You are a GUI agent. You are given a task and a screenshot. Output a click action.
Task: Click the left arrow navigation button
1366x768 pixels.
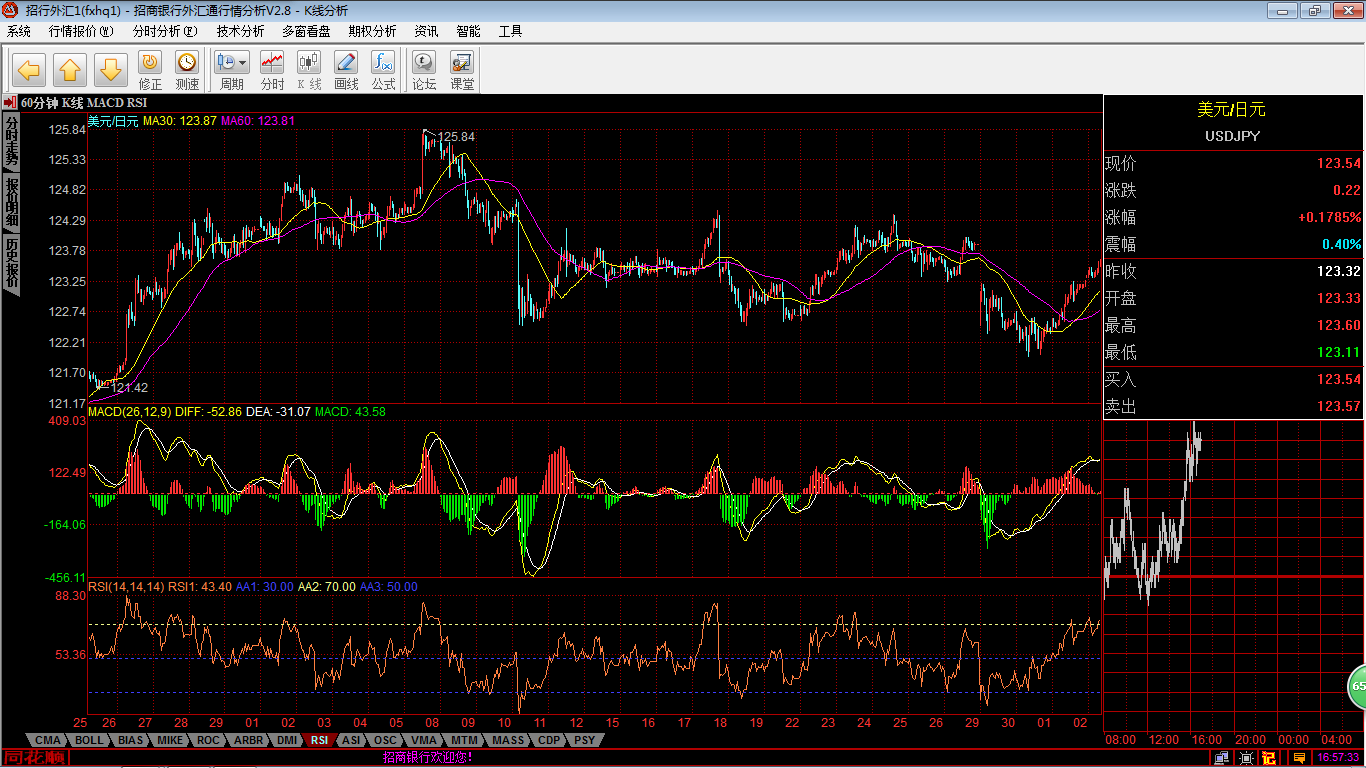29,70
